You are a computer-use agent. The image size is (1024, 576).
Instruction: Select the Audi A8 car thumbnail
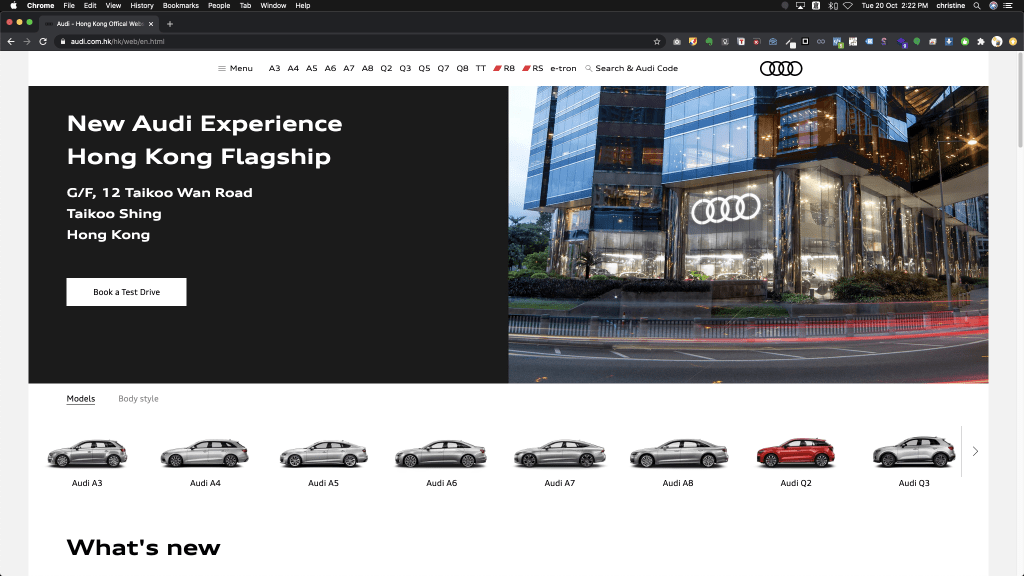point(678,453)
